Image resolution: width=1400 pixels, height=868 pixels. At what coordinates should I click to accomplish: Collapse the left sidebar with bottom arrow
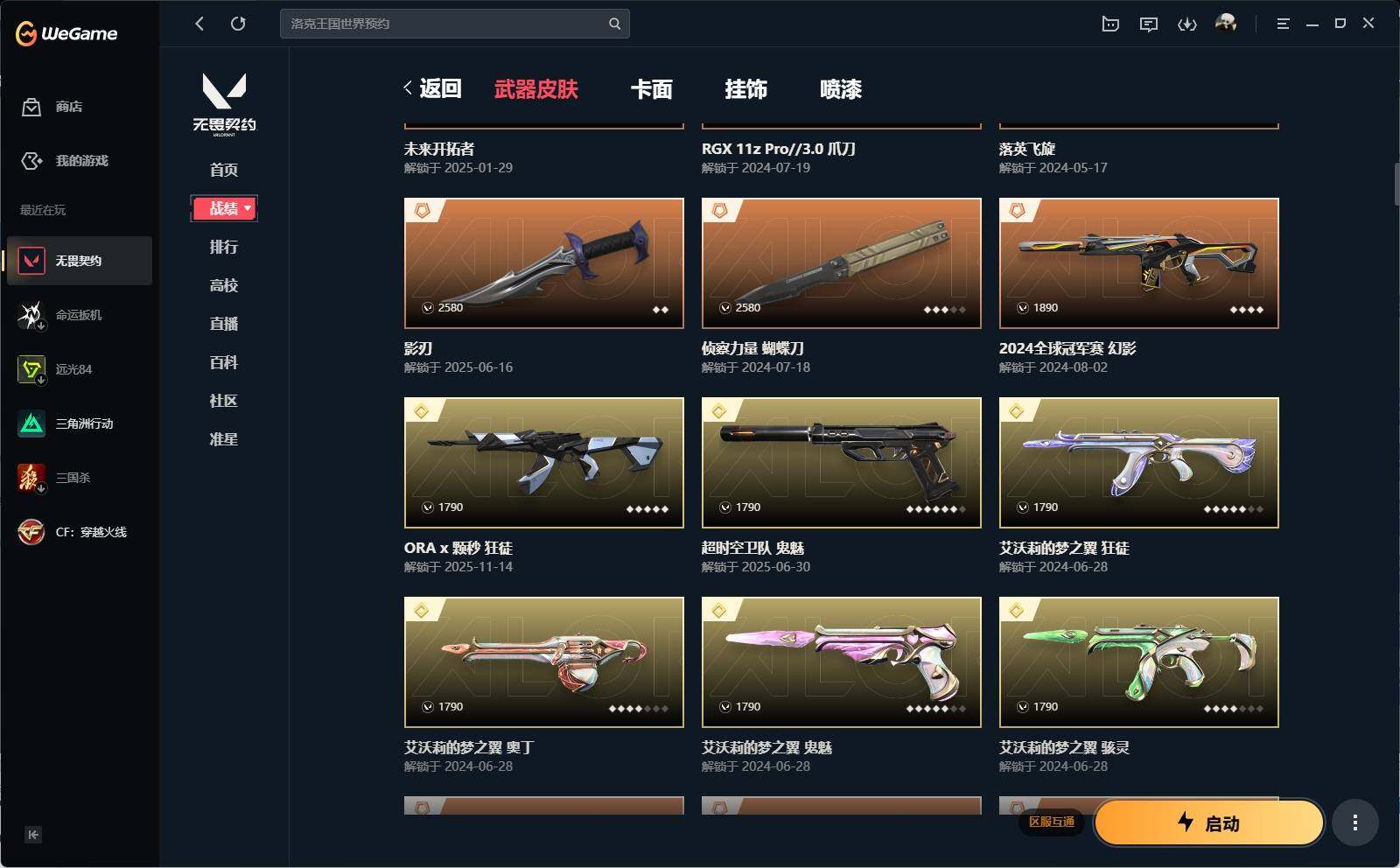[x=32, y=835]
